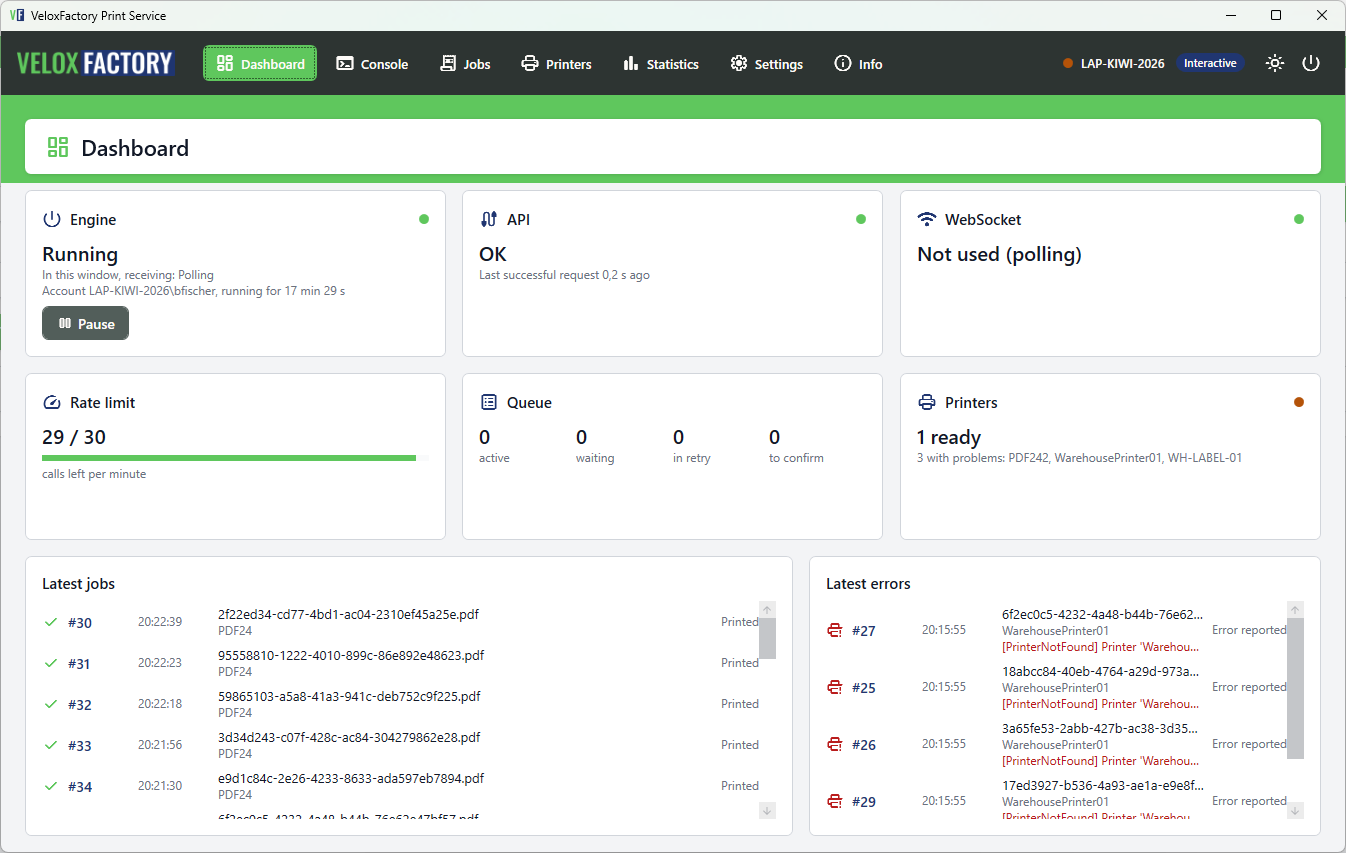Click the Dashboard grid icon in the page title
This screenshot has width=1346, height=853.
[58, 148]
